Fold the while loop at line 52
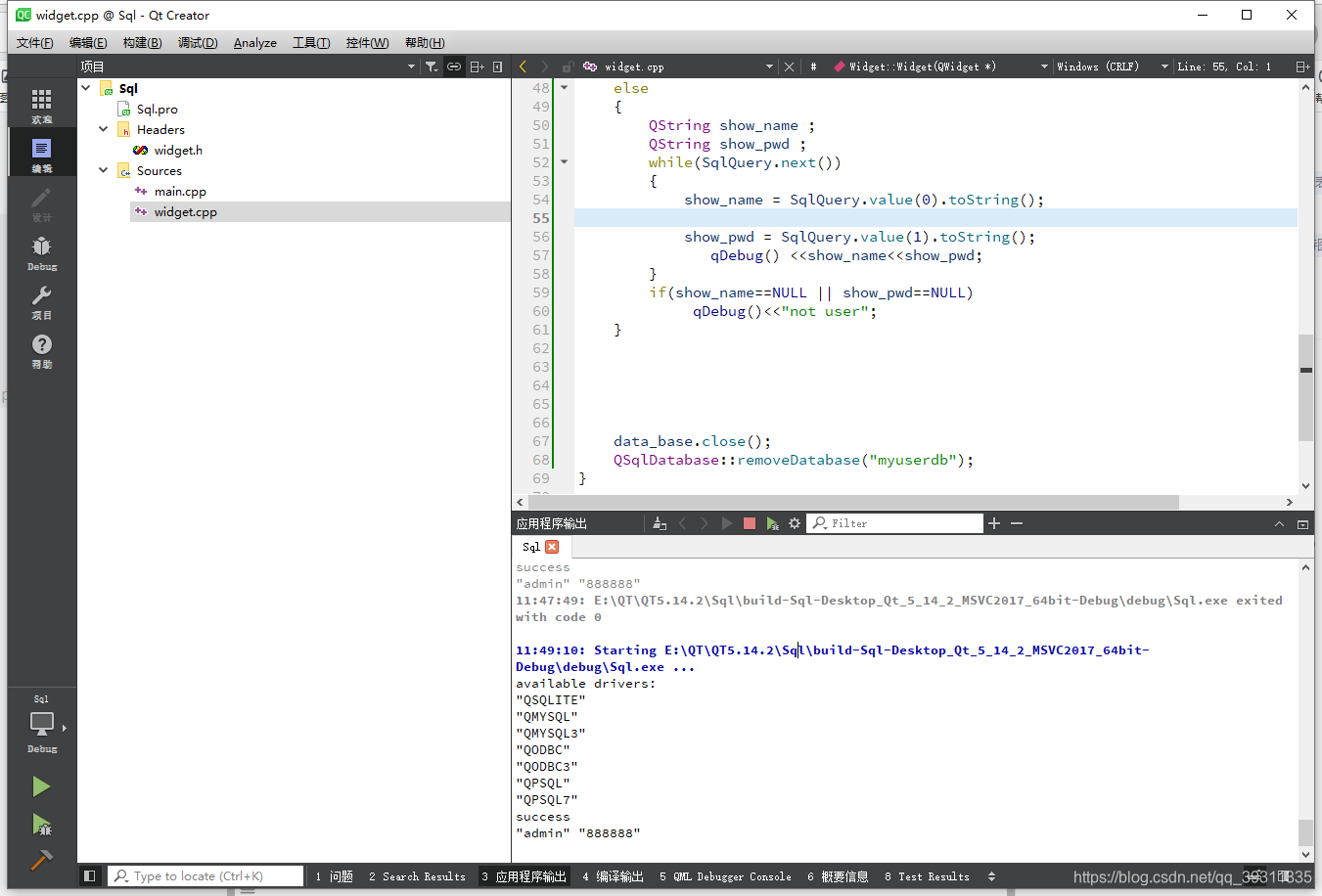This screenshot has height=896, width=1322. [564, 162]
